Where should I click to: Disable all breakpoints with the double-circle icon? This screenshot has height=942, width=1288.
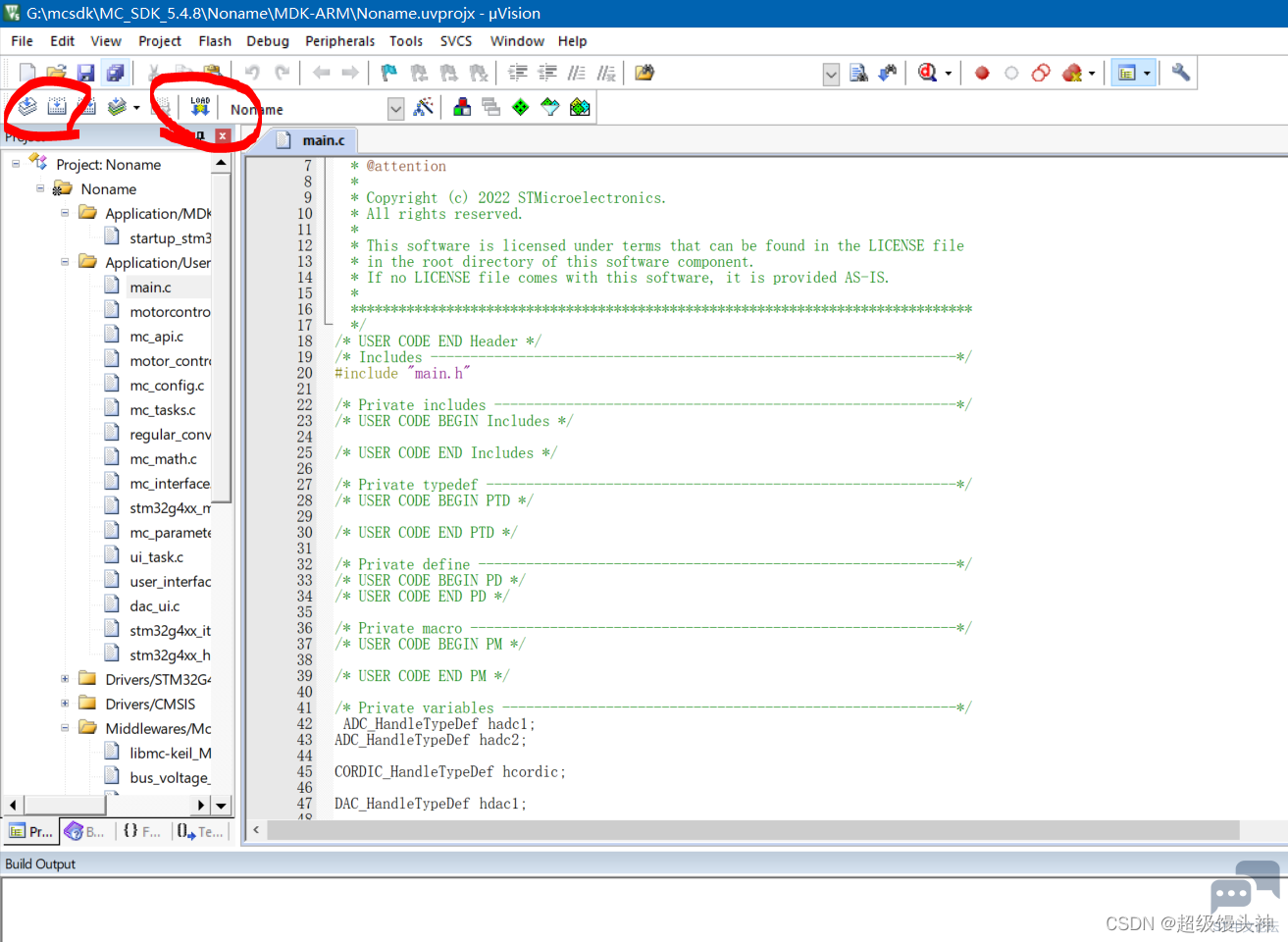click(1041, 73)
